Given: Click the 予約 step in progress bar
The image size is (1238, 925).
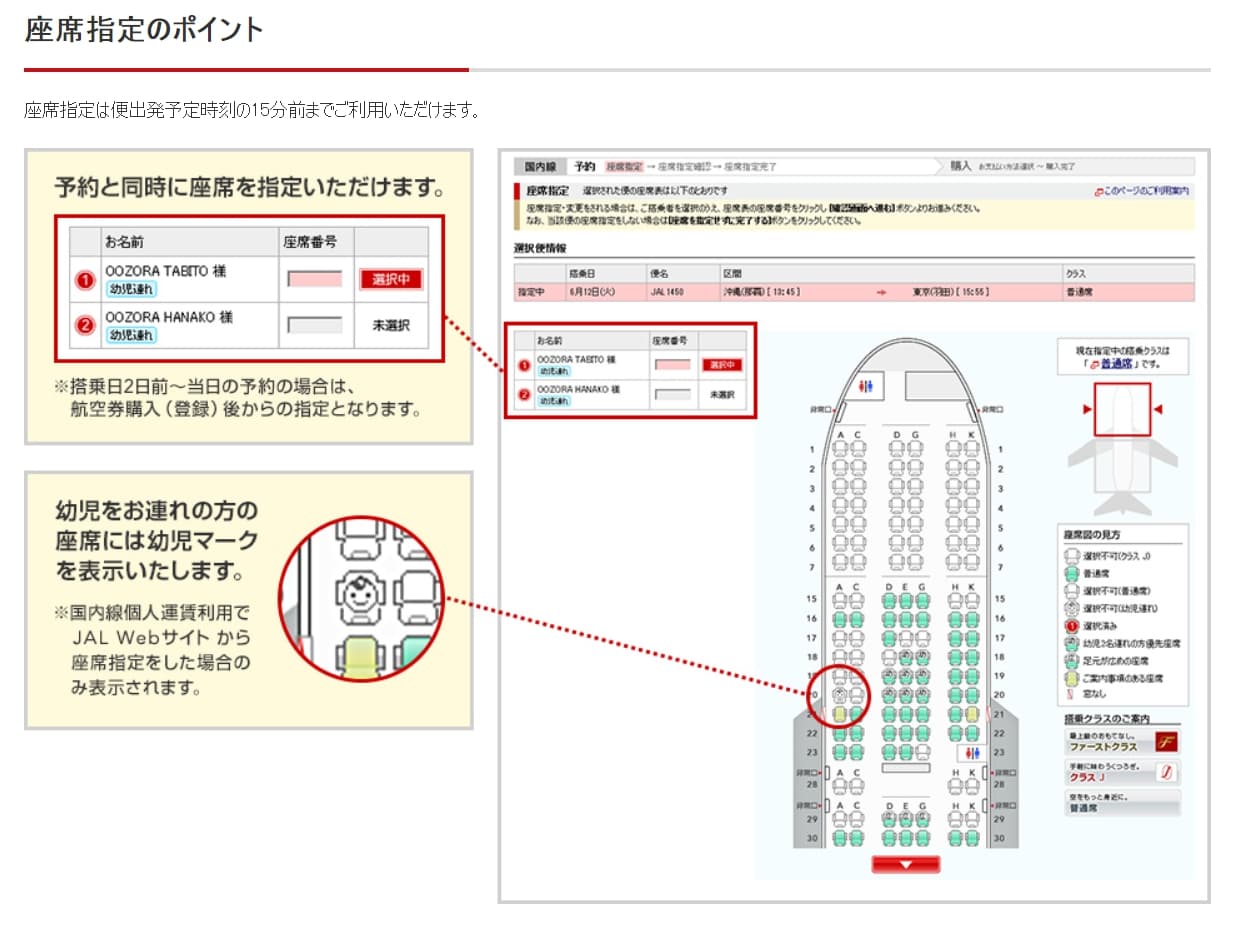Looking at the screenshot, I should (585, 166).
